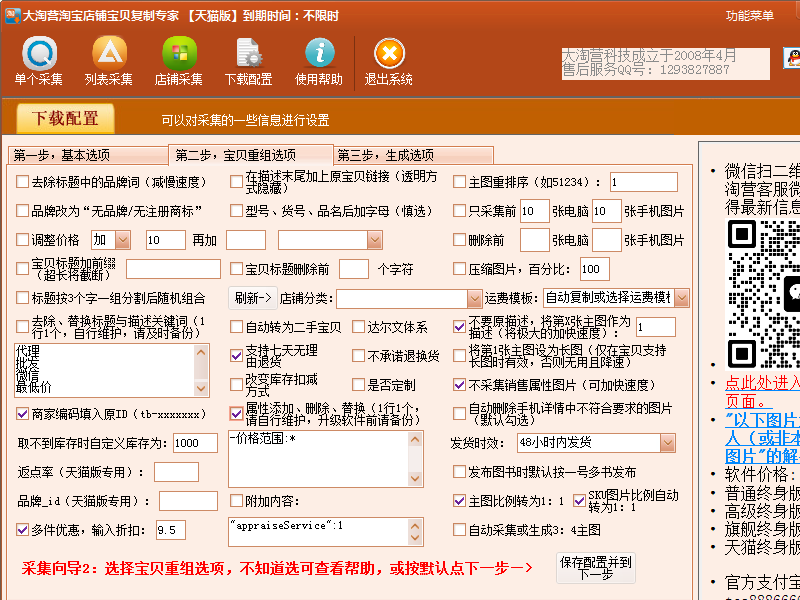Viewport: 800px width, 600px height.
Task: Click the 单个采集 search icon
Action: pos(39,53)
